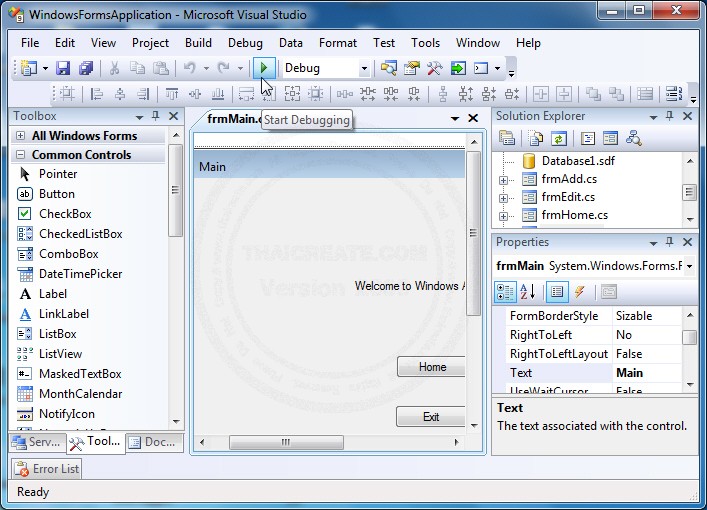Click the Redo arrow icon
This screenshot has width=707, height=510.
224,68
